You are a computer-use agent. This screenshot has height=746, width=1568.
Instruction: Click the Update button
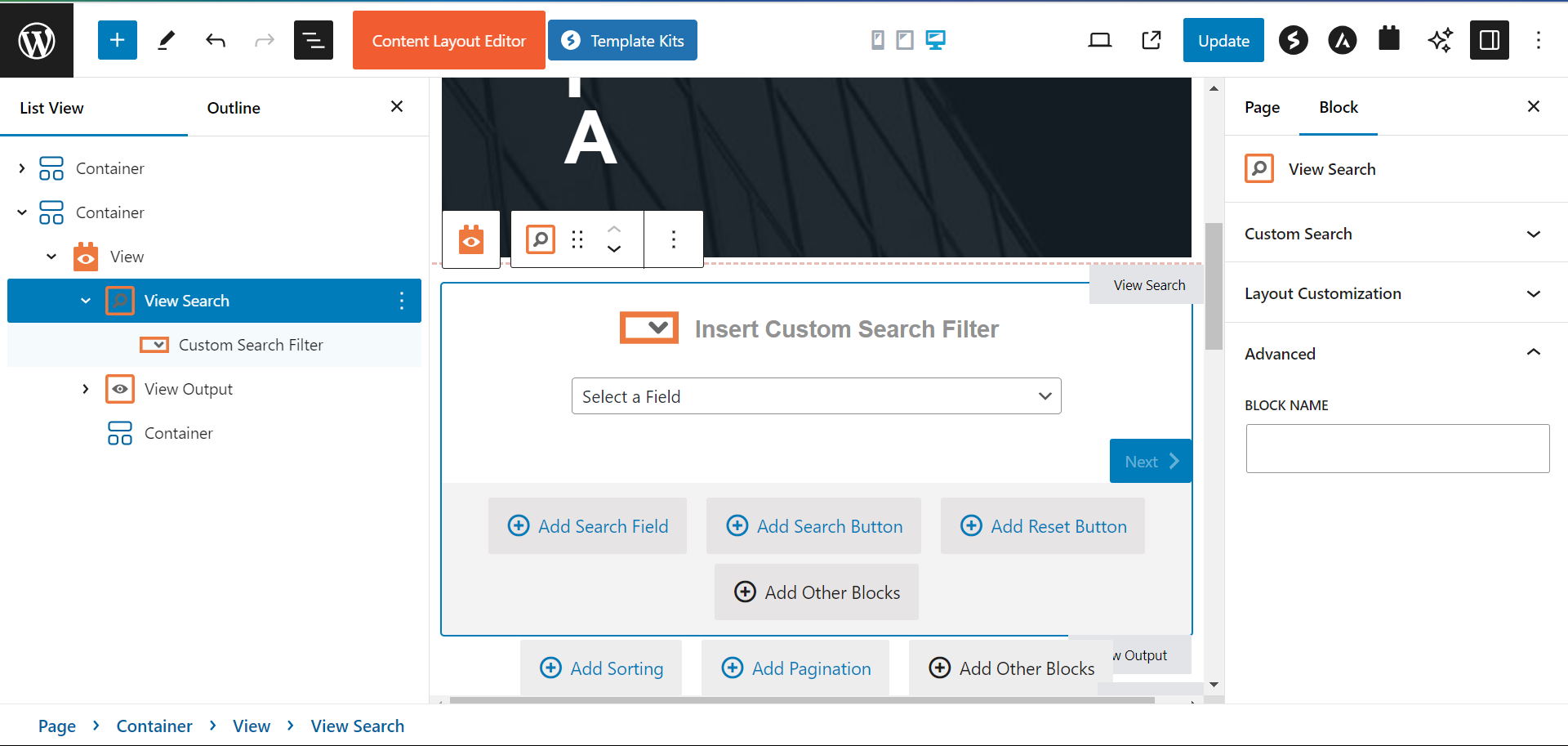tap(1223, 40)
